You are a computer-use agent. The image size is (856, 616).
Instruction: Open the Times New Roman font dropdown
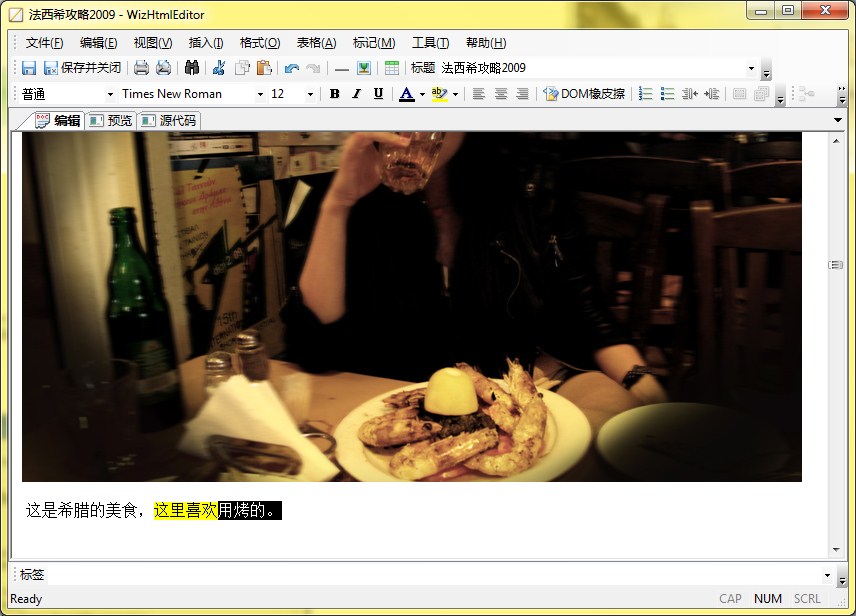pos(261,94)
